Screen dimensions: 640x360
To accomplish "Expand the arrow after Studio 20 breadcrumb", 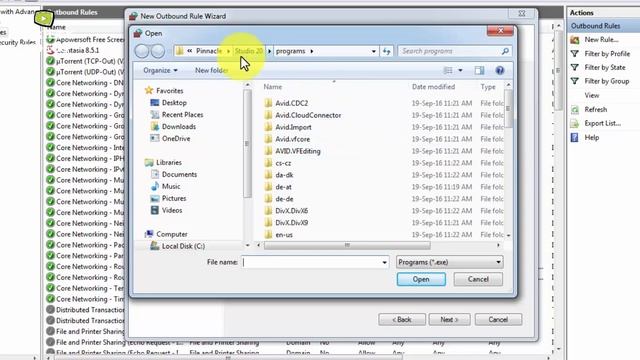I will click(269, 51).
